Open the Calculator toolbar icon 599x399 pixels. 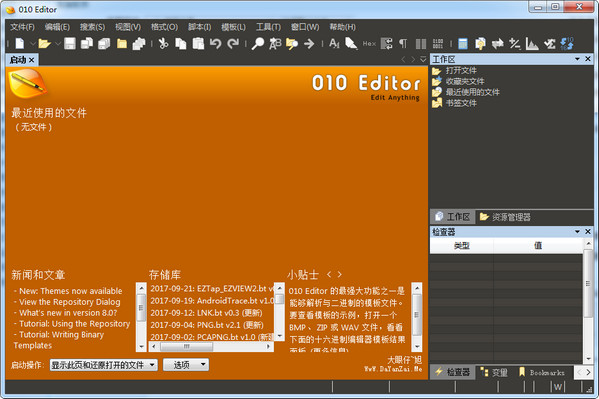[x=463, y=44]
